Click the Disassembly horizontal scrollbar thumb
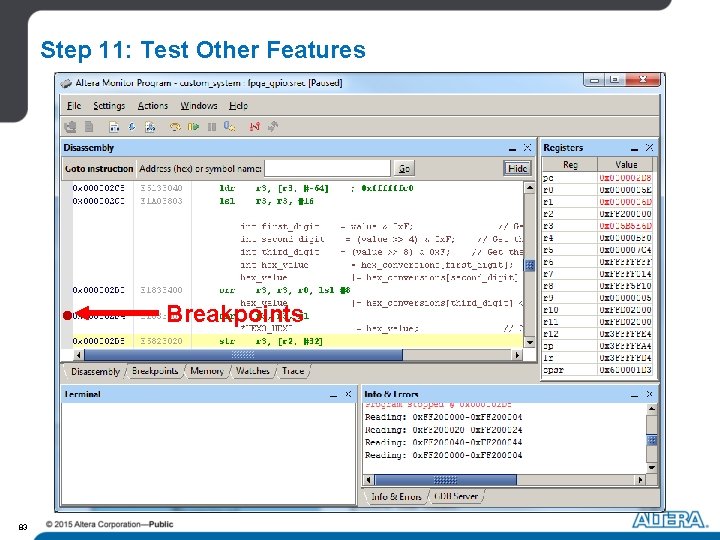This screenshot has height=540, width=720. pyautogui.click(x=243, y=354)
